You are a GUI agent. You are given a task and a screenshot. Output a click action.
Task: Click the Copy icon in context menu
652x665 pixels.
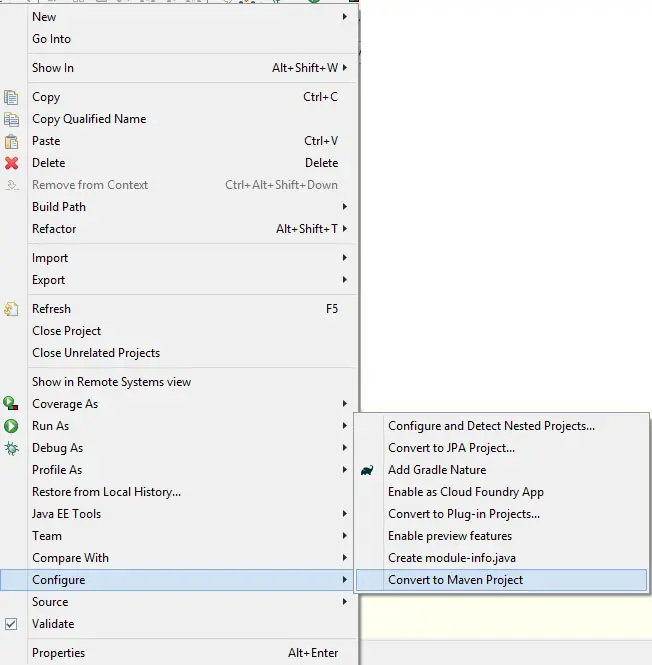[12, 97]
